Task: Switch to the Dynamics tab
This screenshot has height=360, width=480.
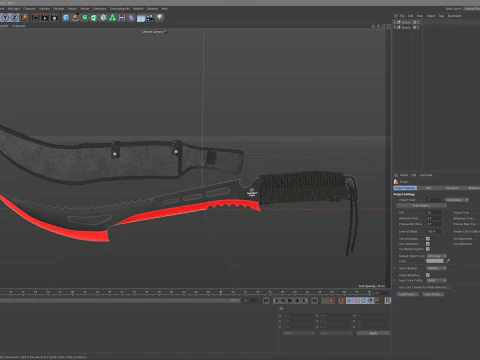Action: [x=452, y=188]
